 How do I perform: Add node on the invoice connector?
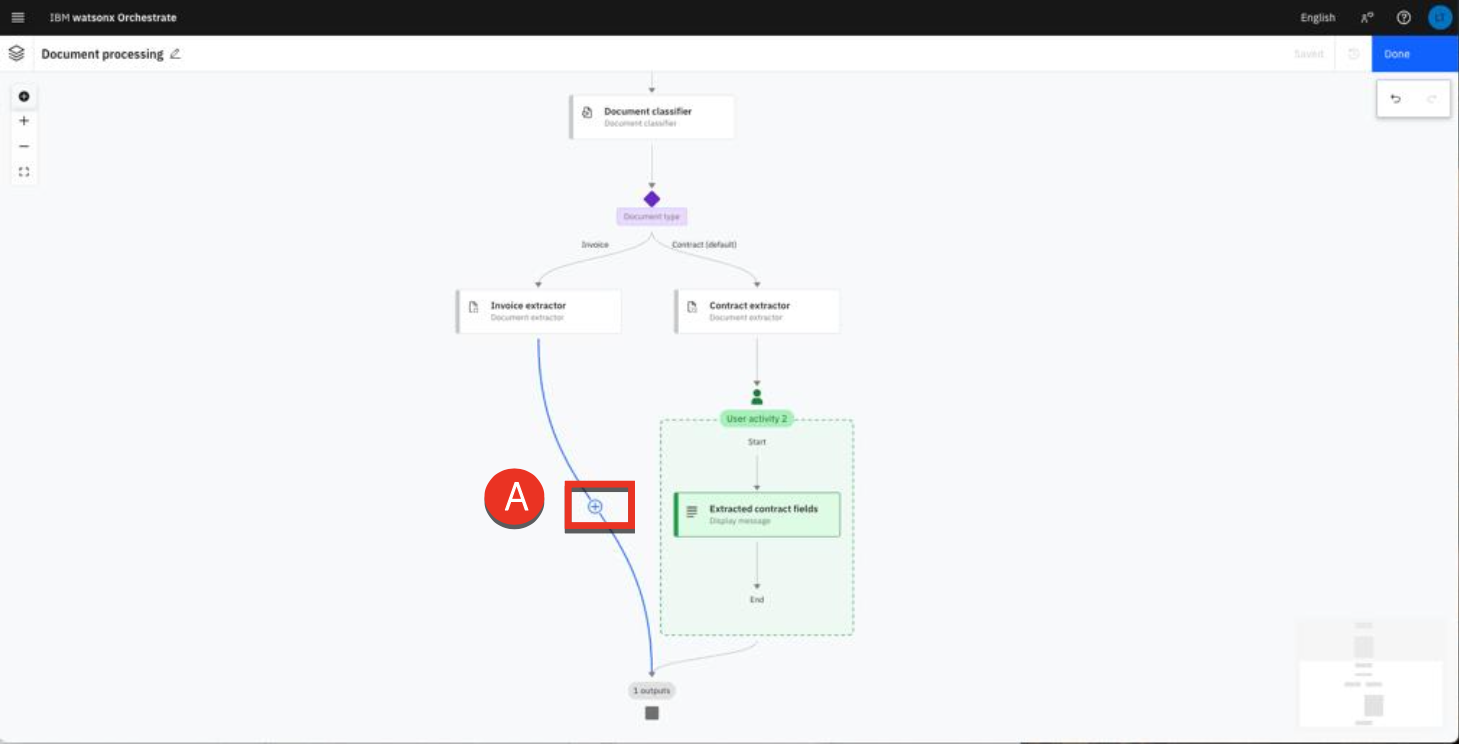595,507
